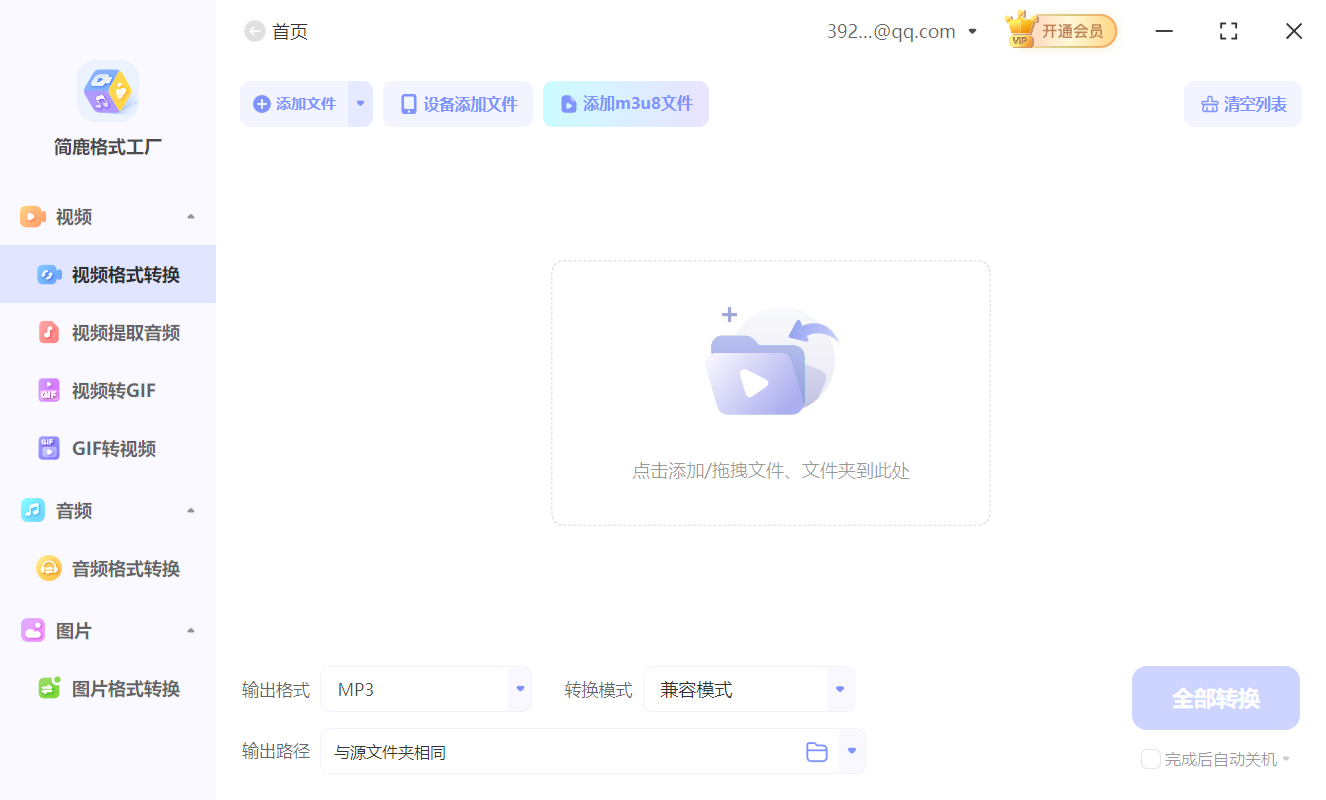Click the 添加m3u8文件 tab button
This screenshot has width=1326, height=800.
tap(626, 103)
